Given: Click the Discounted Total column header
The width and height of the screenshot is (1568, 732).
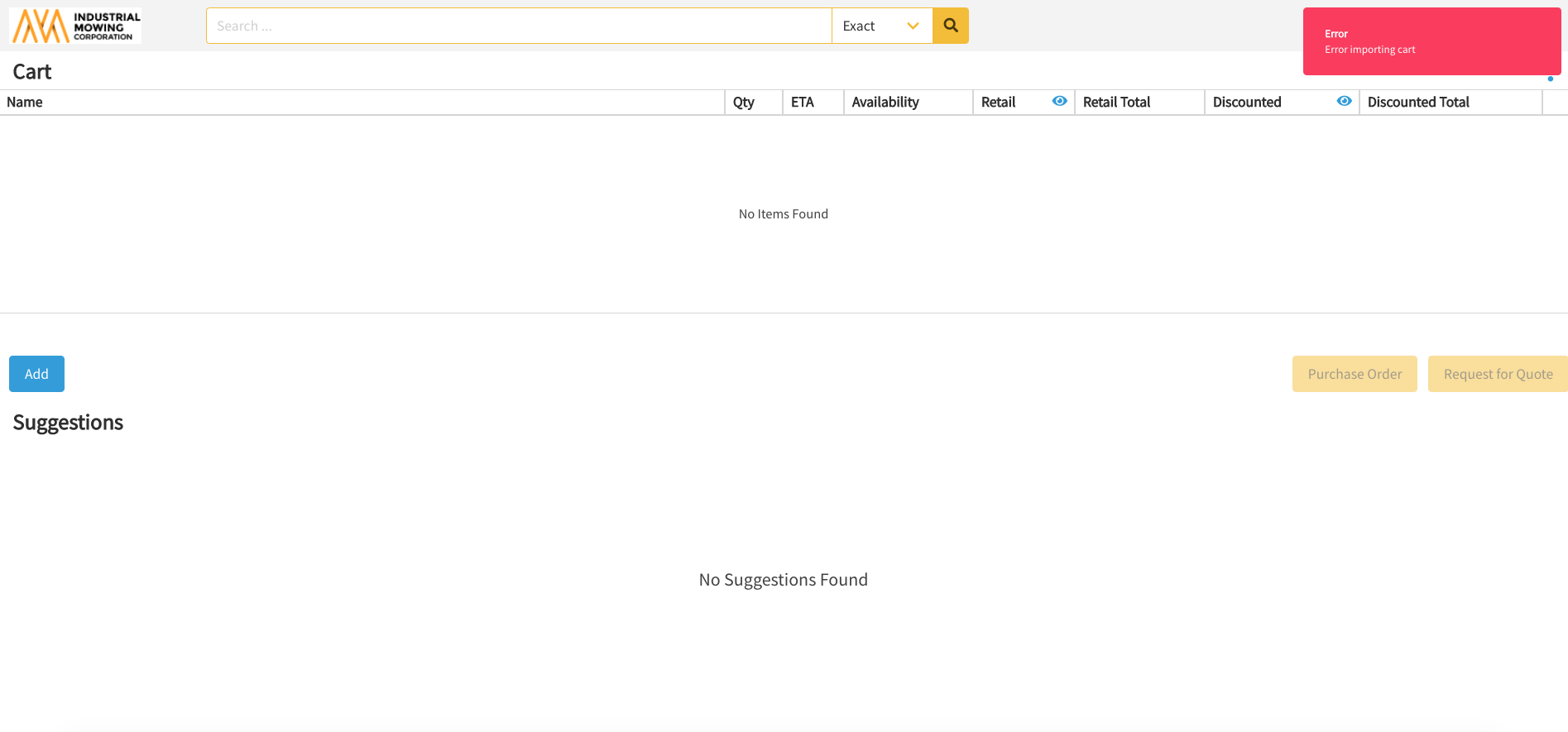Looking at the screenshot, I should pyautogui.click(x=1417, y=102).
